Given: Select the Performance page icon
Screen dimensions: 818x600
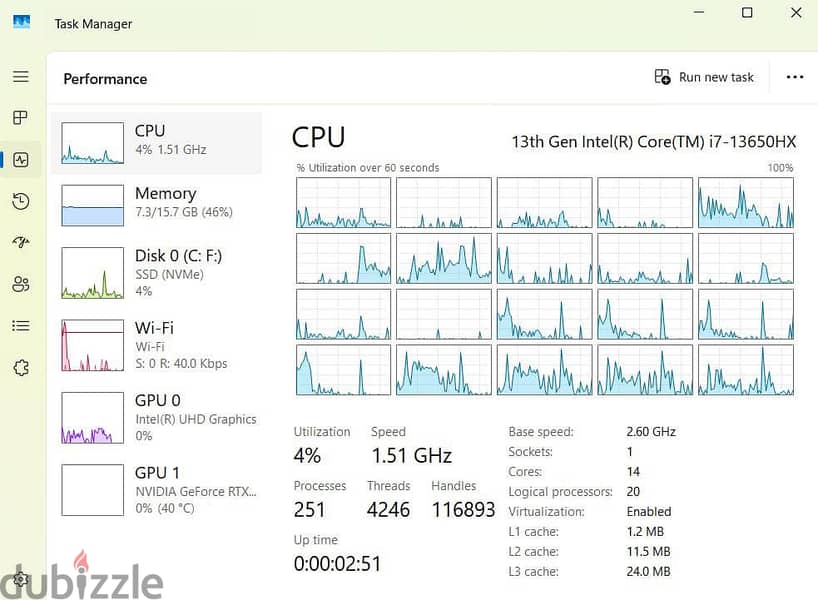Looking at the screenshot, I should (21, 160).
